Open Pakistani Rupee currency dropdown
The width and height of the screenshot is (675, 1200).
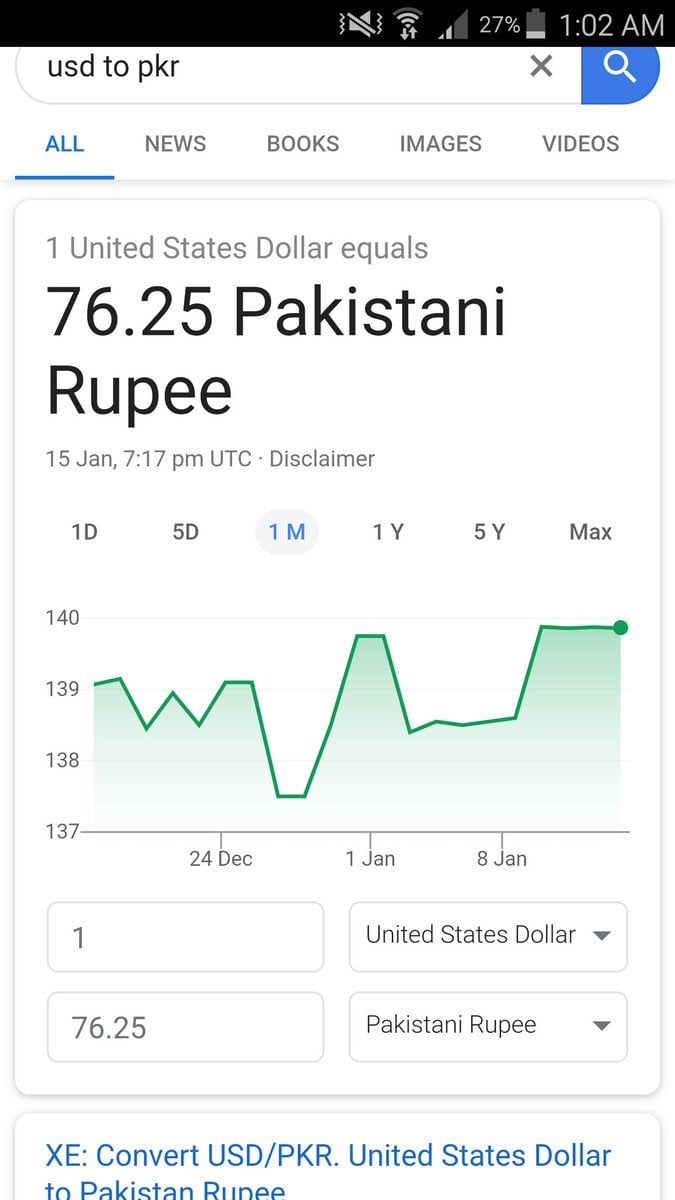[x=488, y=1026]
